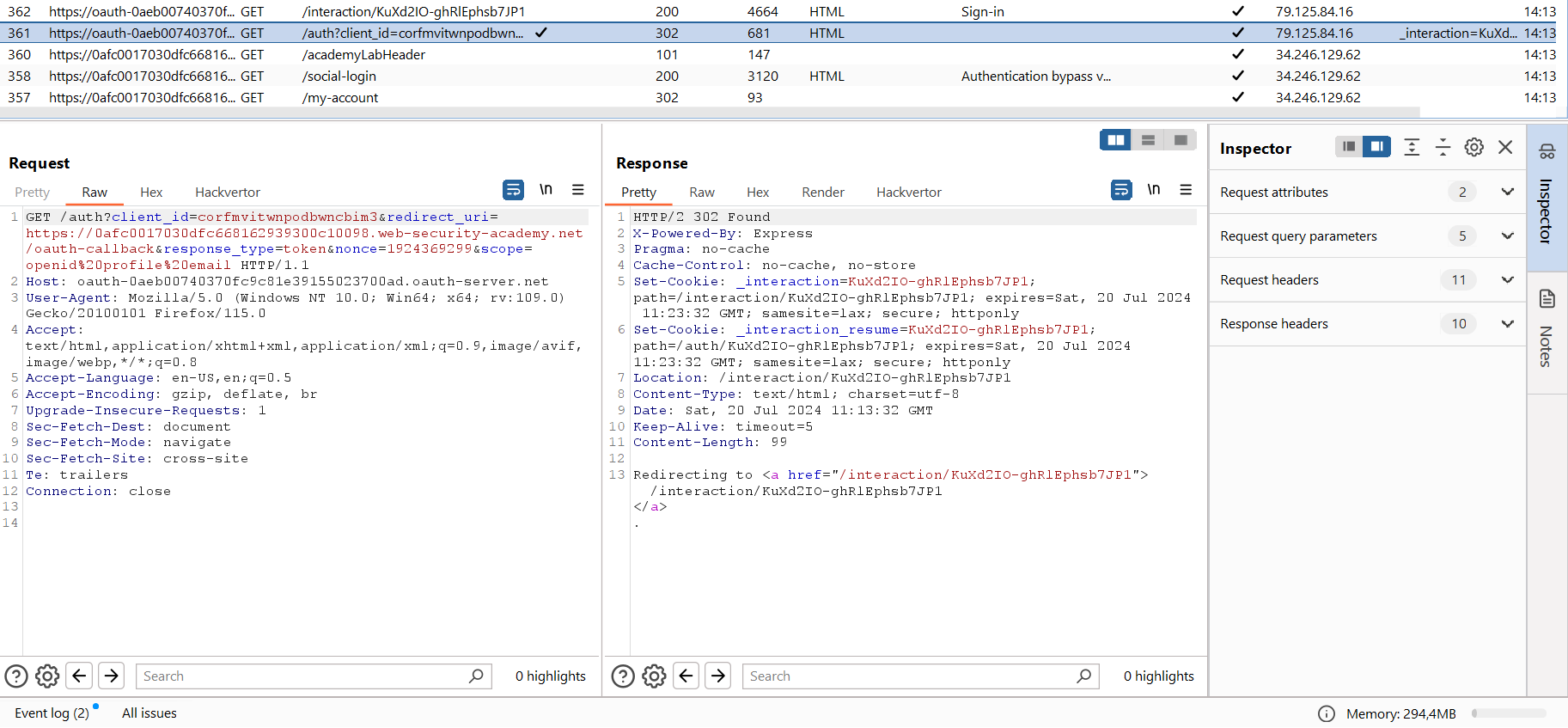Open Response search settings gear

coord(655,676)
